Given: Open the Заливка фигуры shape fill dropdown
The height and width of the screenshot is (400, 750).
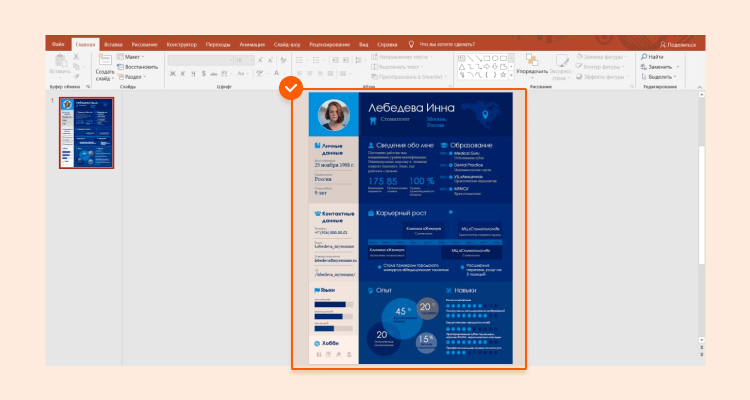Looking at the screenshot, I should (602, 57).
